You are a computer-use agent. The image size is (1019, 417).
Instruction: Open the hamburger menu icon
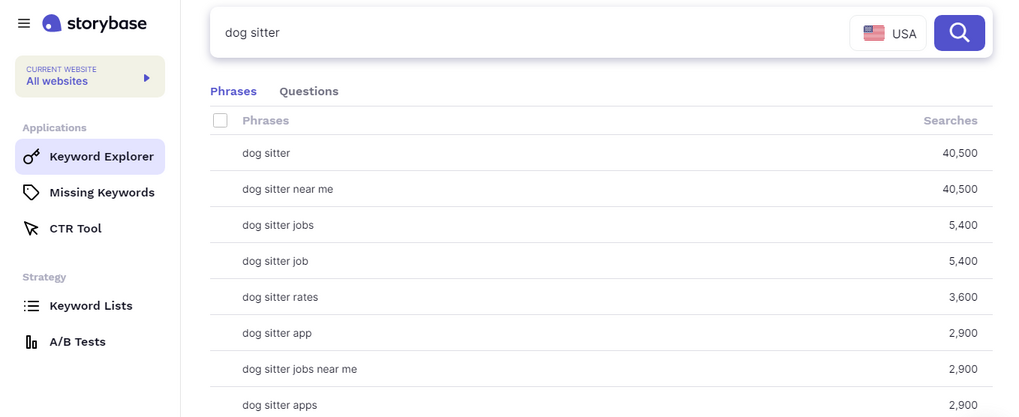(24, 24)
